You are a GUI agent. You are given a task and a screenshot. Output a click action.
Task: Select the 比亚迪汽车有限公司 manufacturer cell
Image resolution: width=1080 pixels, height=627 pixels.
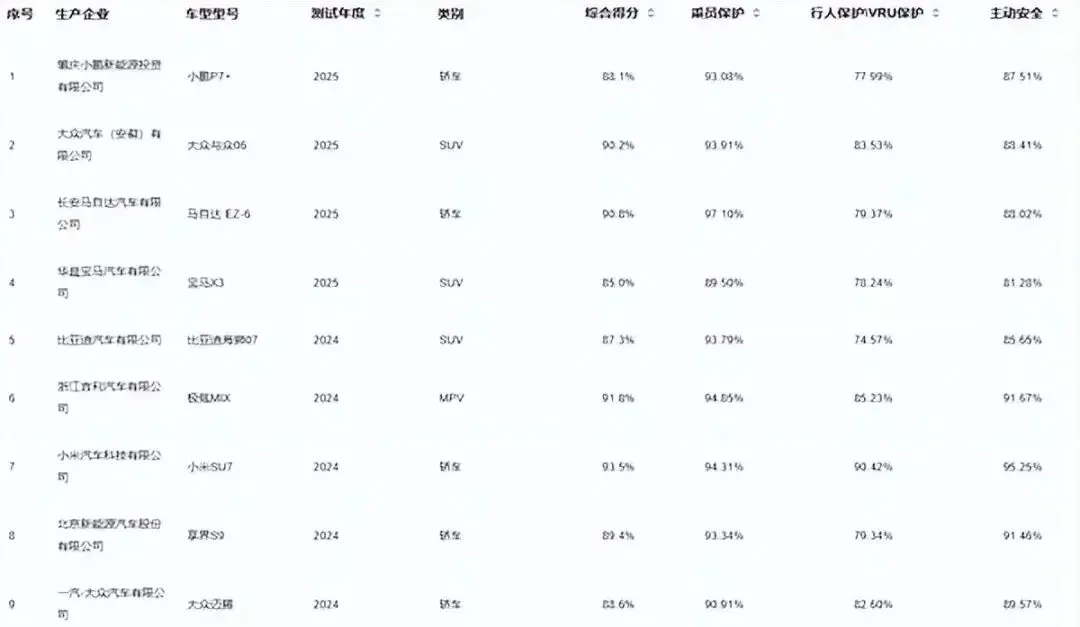point(109,340)
